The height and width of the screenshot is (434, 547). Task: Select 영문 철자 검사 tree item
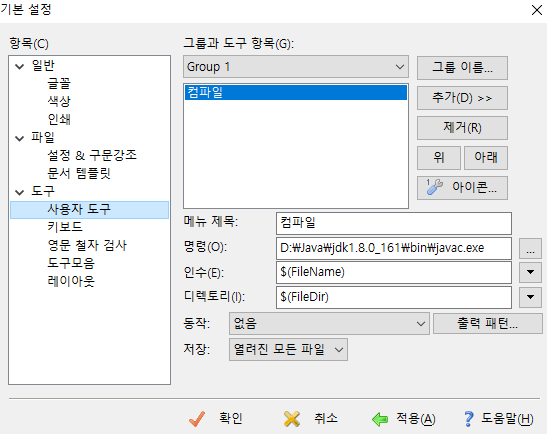point(87,245)
